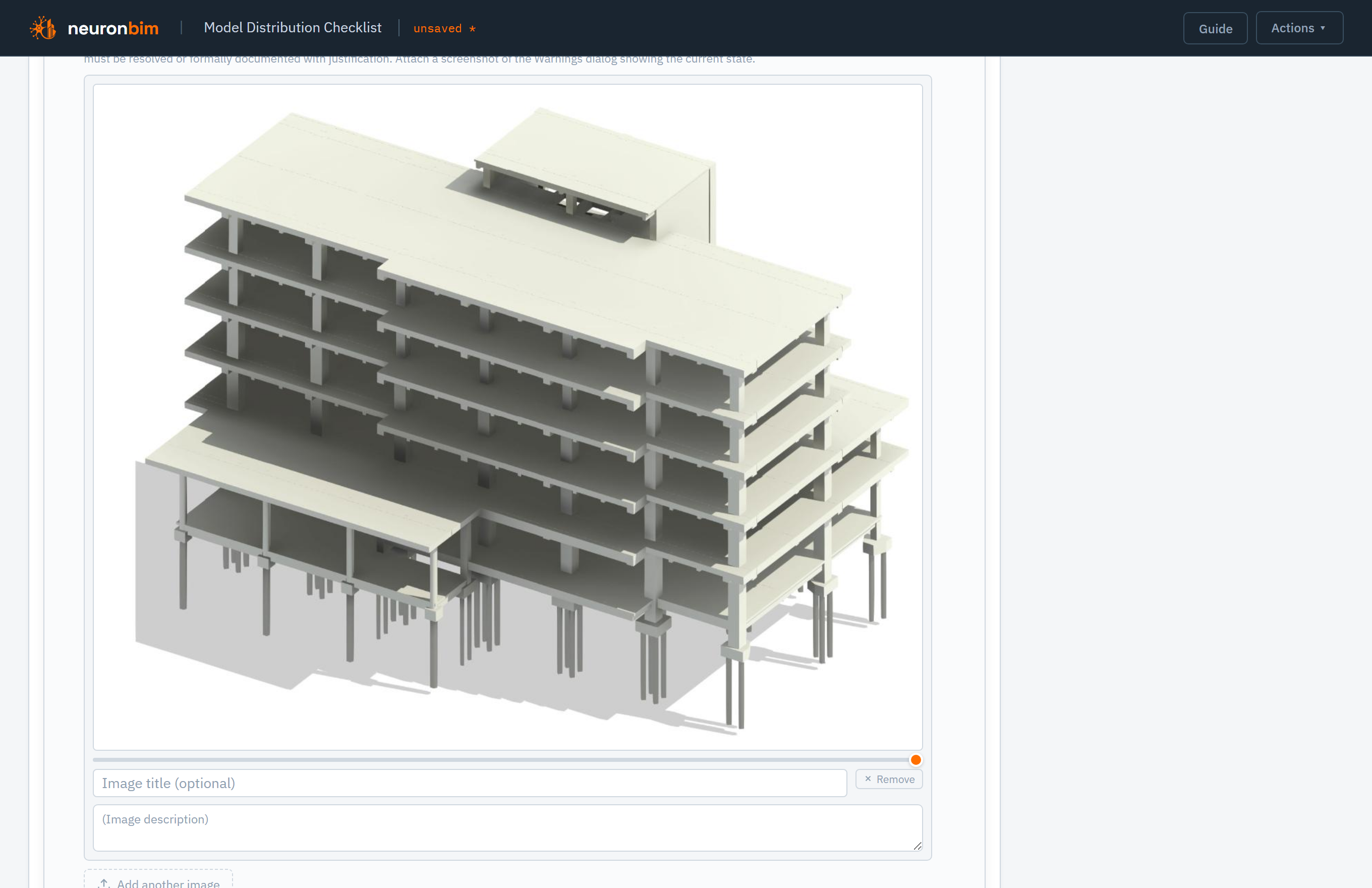Click the neuronbim logo icon

43,28
